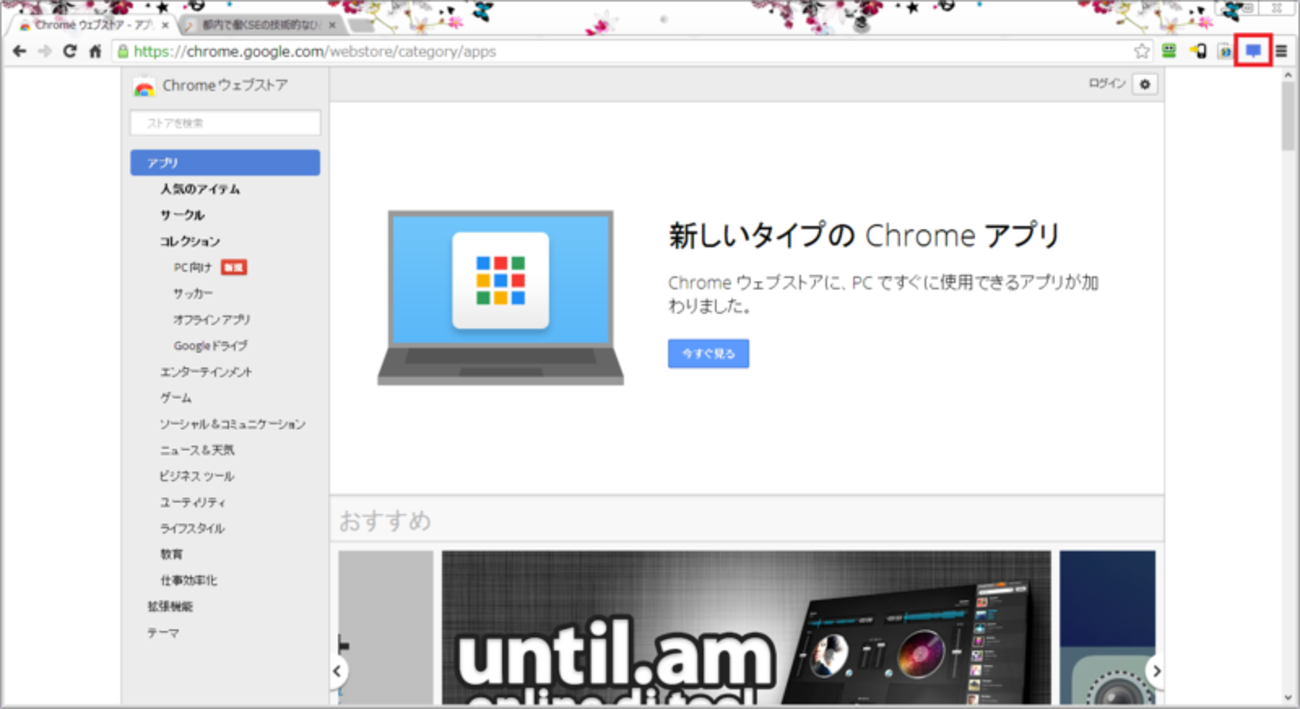Go to the Home page icon

[95, 51]
